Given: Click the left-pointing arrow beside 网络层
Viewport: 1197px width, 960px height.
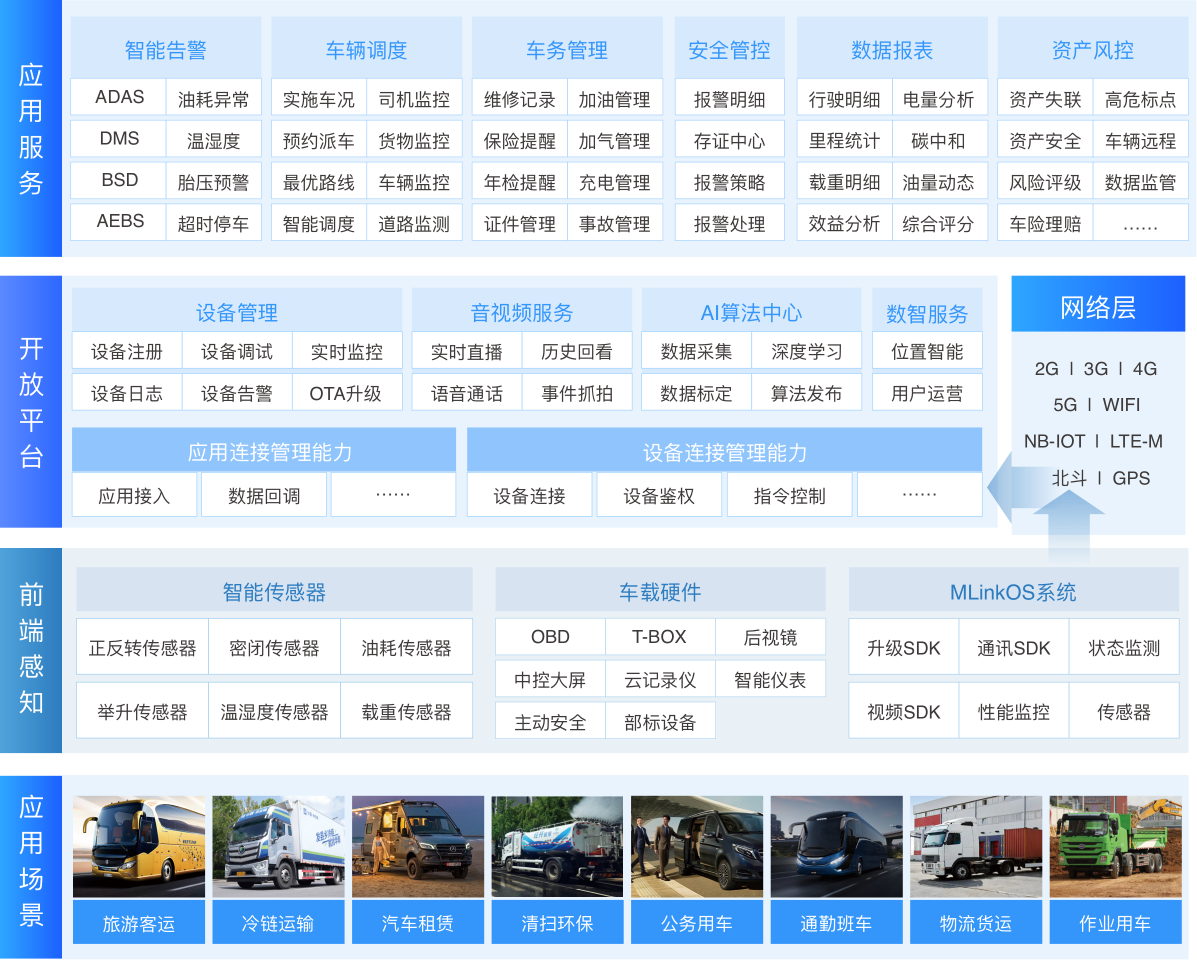Looking at the screenshot, I should tap(1000, 487).
